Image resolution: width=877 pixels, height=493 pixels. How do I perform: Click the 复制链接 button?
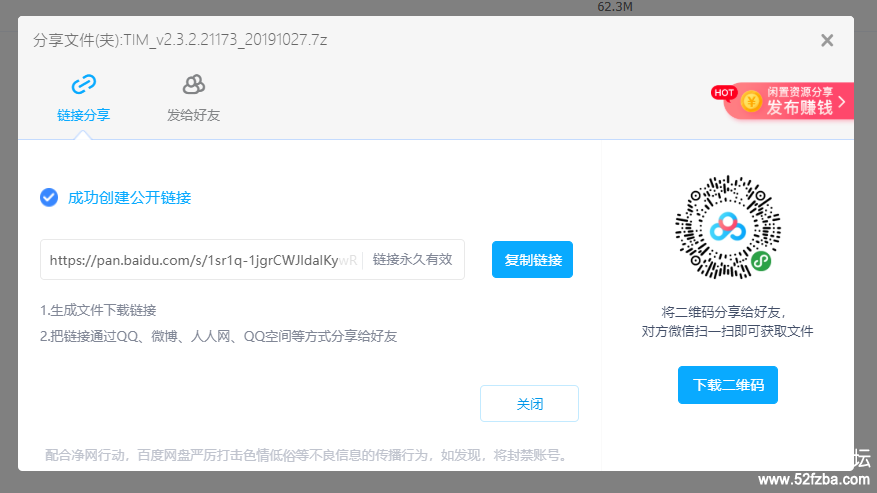coord(532,260)
